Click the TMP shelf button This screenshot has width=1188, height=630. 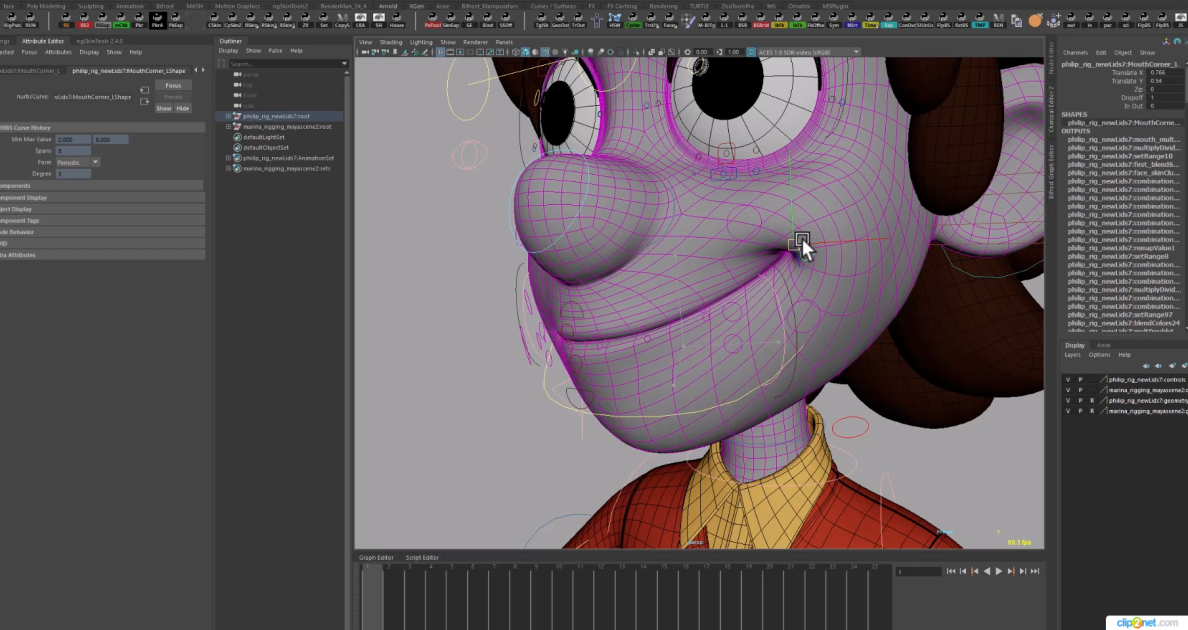(x=980, y=20)
